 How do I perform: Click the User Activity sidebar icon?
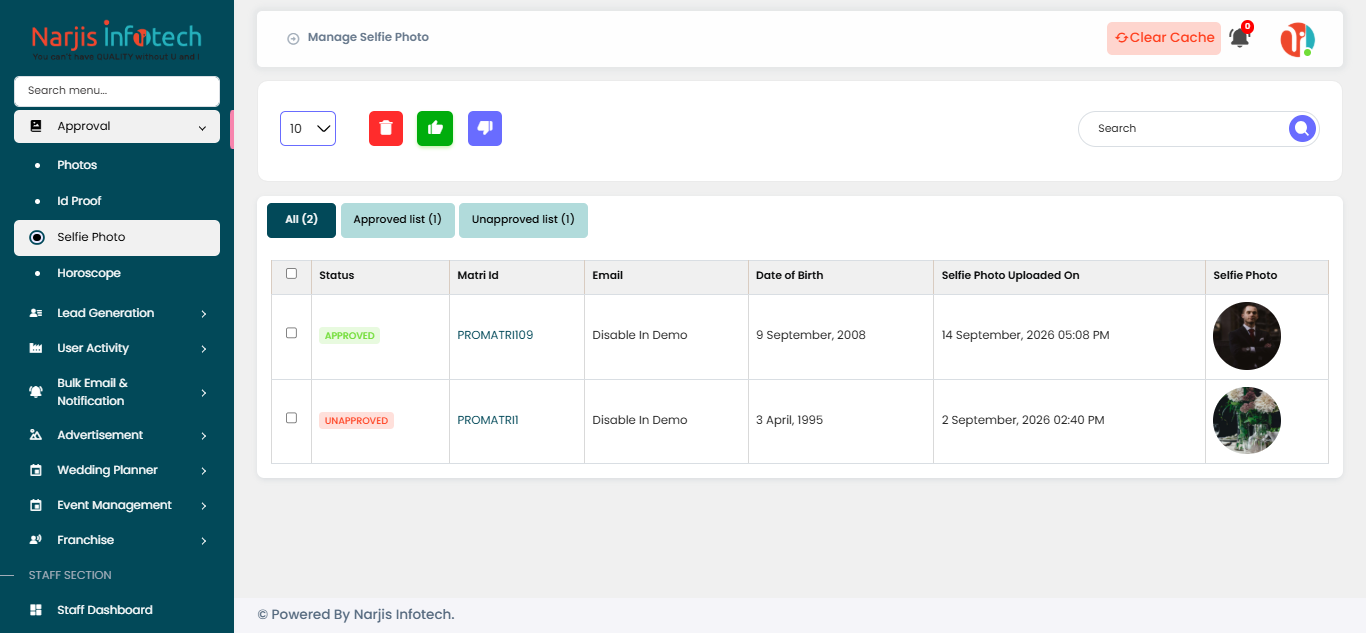coord(36,348)
